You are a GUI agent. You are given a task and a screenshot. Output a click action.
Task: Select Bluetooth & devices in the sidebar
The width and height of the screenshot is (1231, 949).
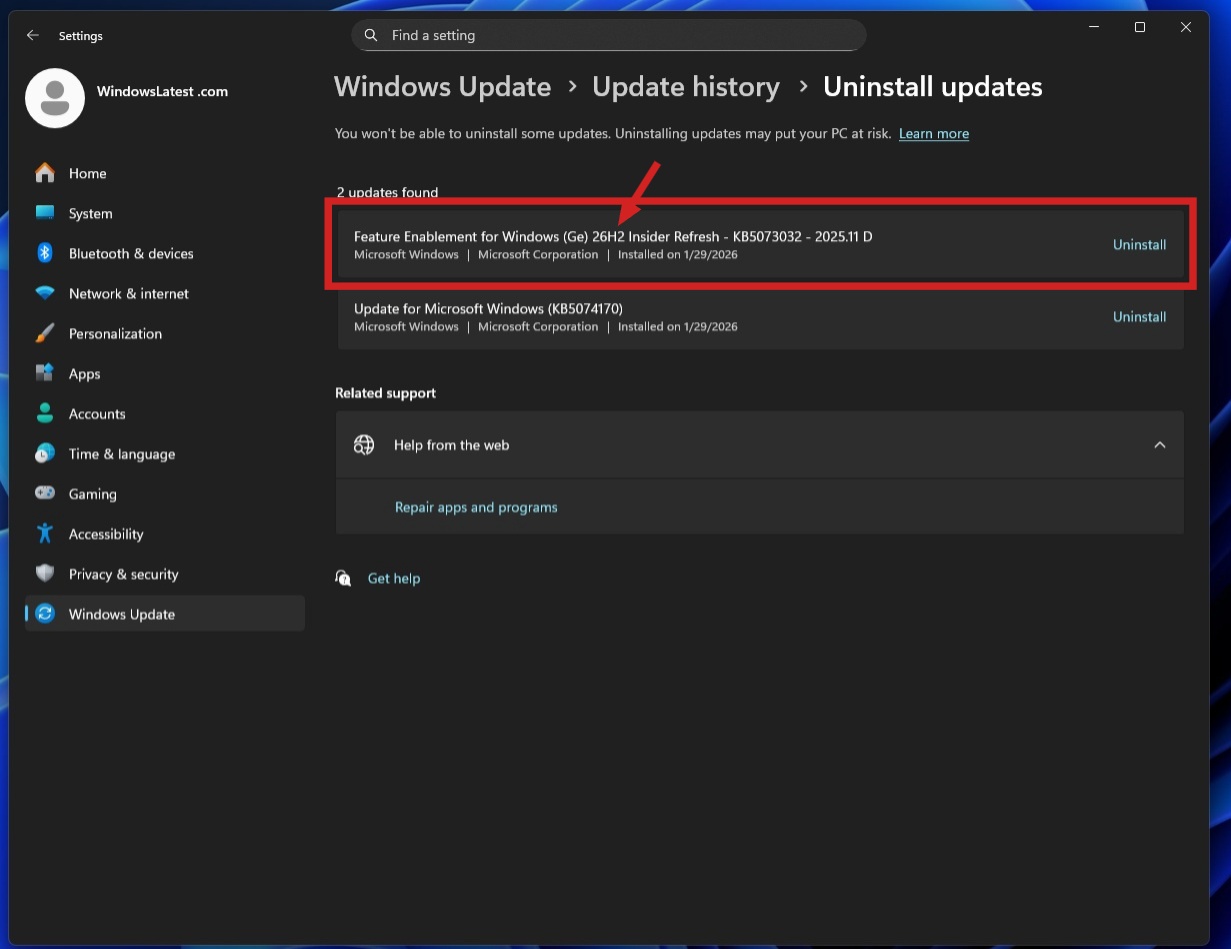(x=131, y=253)
